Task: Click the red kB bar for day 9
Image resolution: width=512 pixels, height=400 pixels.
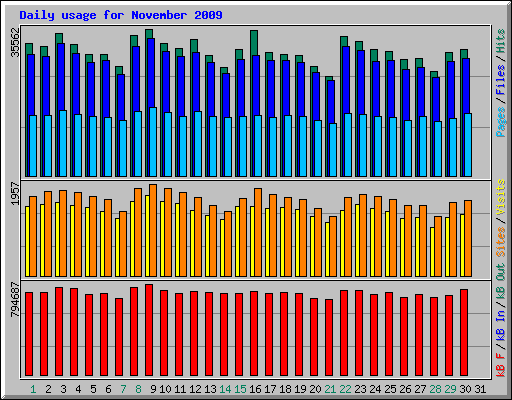Action: click(149, 330)
